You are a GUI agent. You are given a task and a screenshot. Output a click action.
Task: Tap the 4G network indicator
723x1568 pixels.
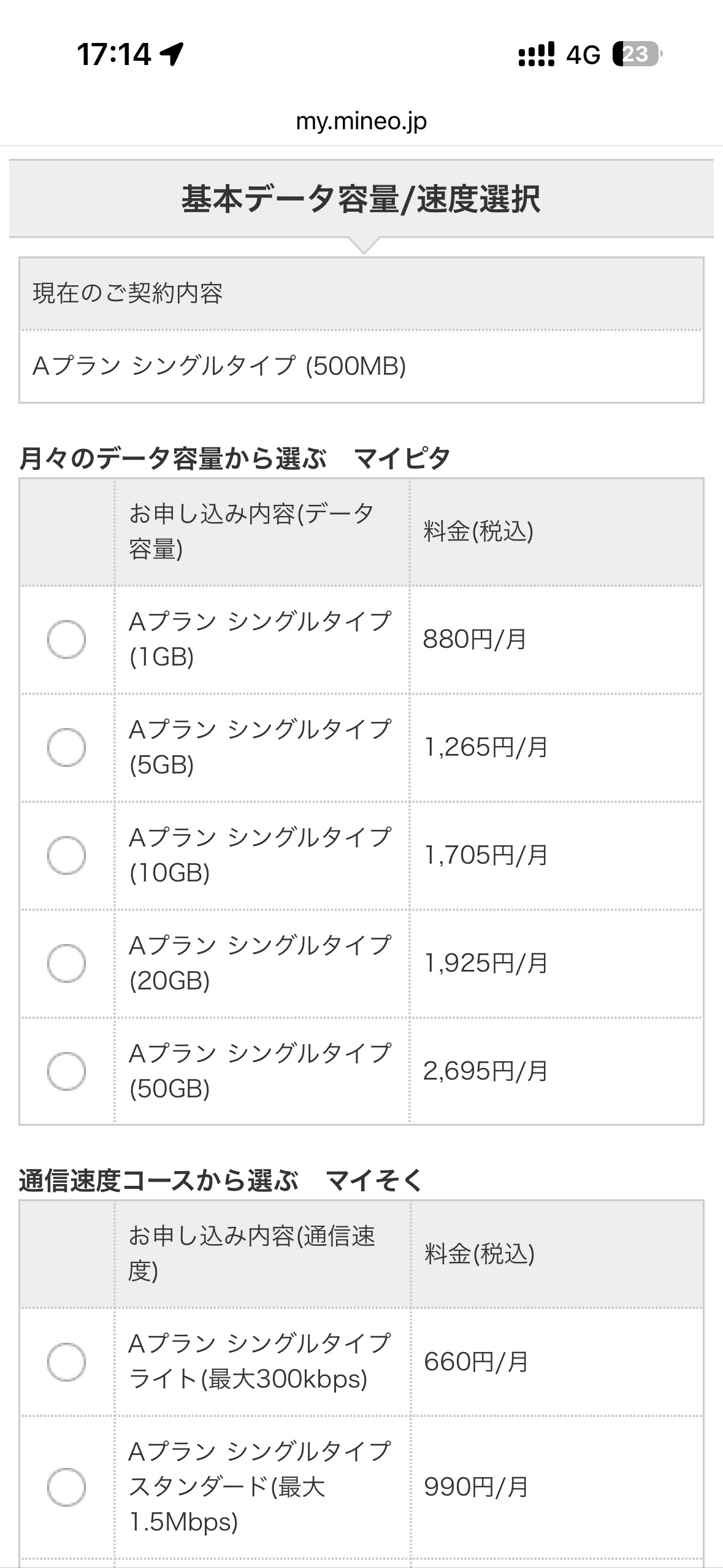583,55
